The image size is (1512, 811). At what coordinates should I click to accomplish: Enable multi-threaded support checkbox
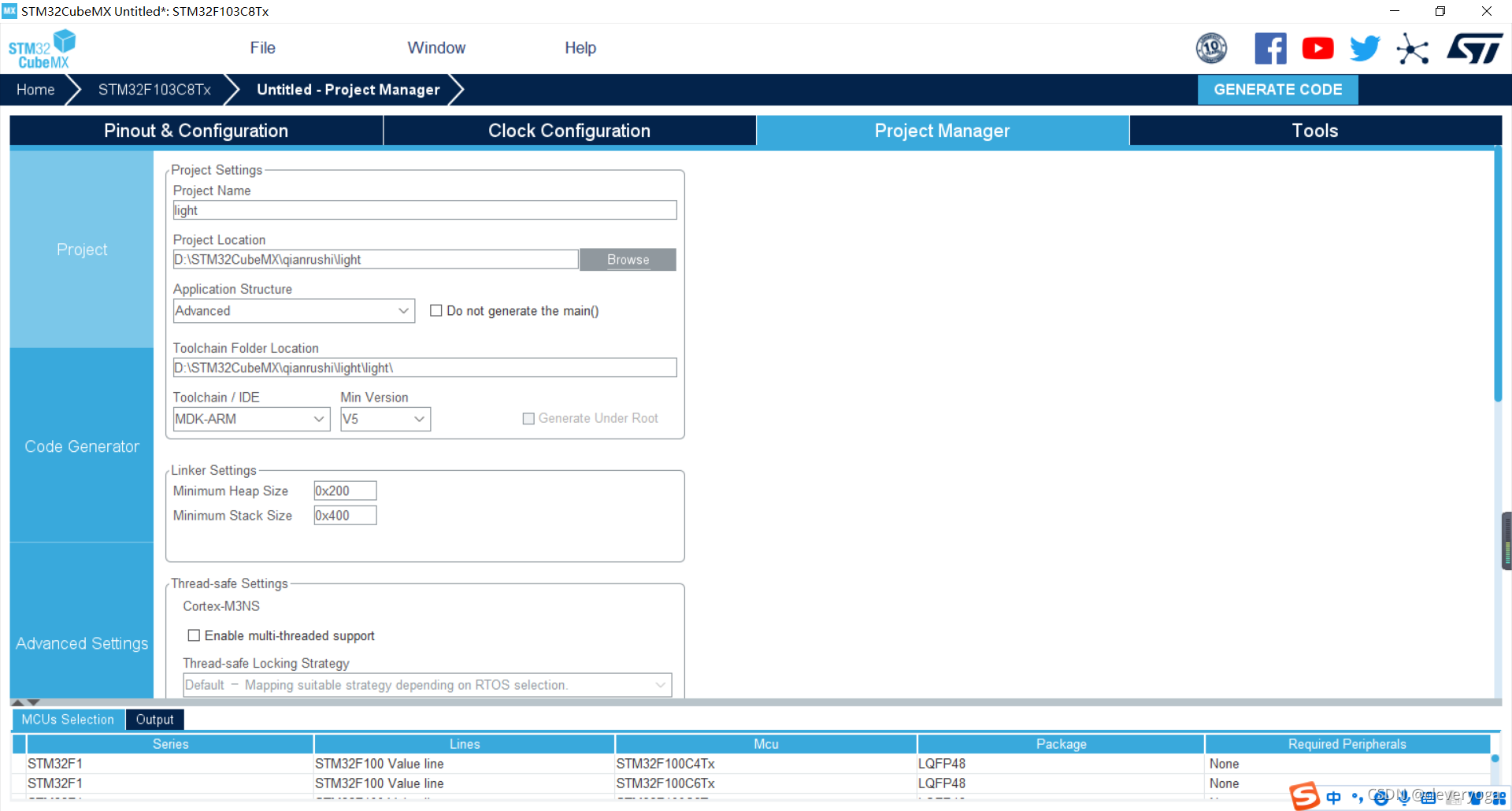coord(194,635)
